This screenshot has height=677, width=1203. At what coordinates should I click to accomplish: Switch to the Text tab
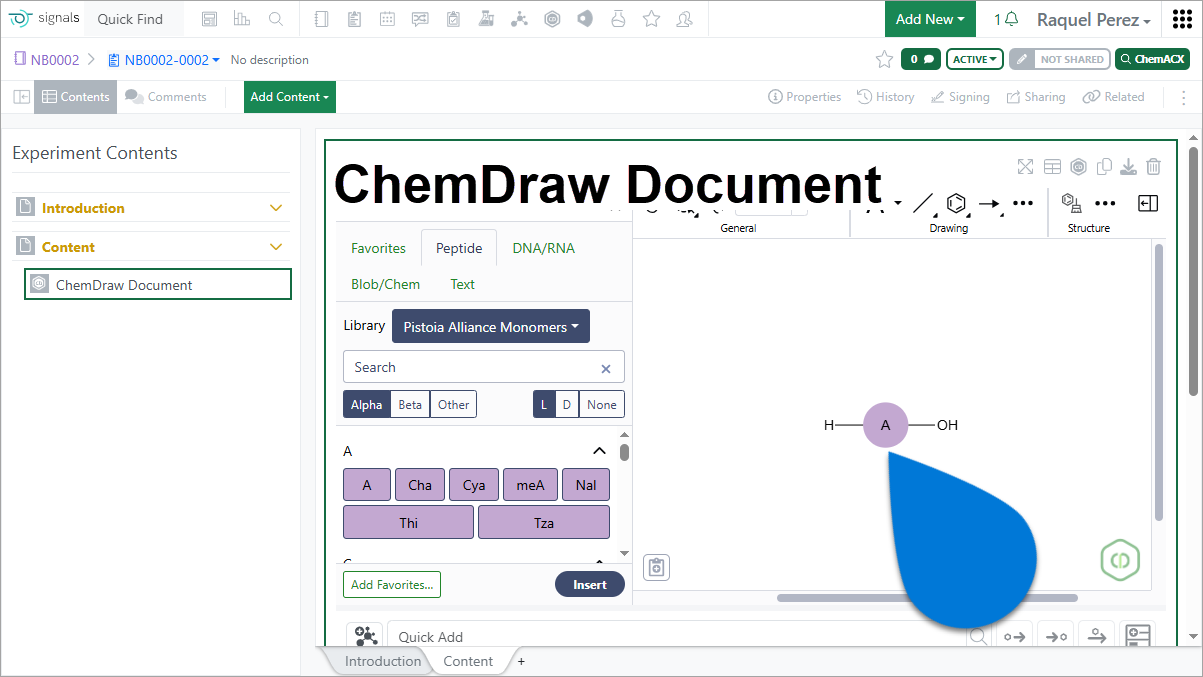tap(463, 284)
